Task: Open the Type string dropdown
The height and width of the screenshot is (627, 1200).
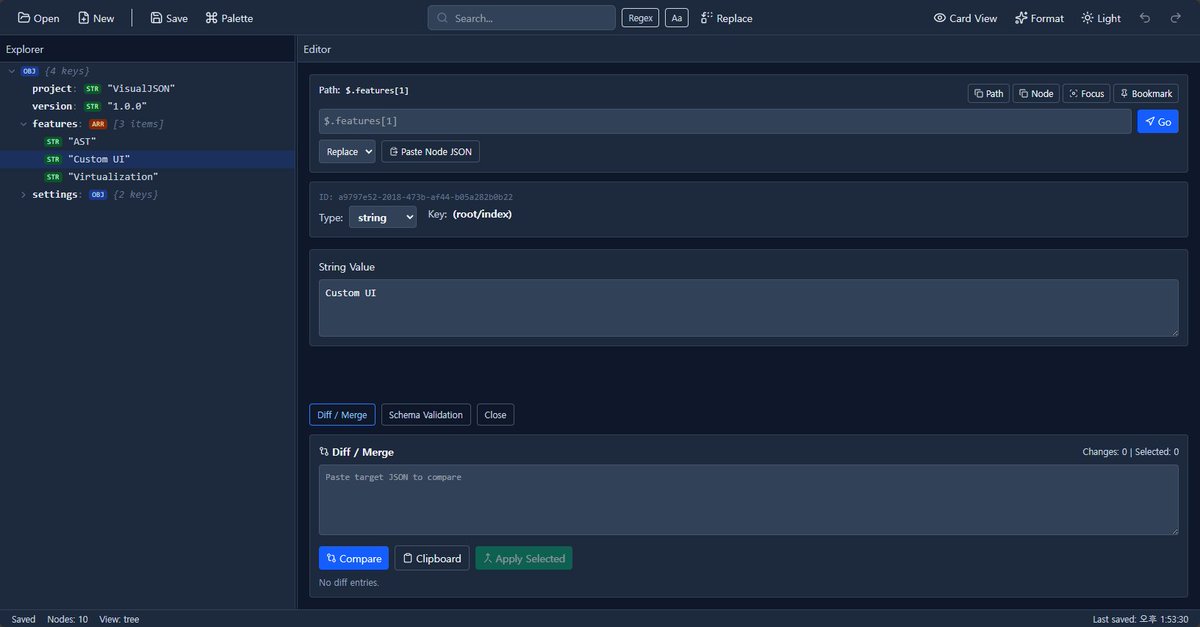Action: coord(382,217)
